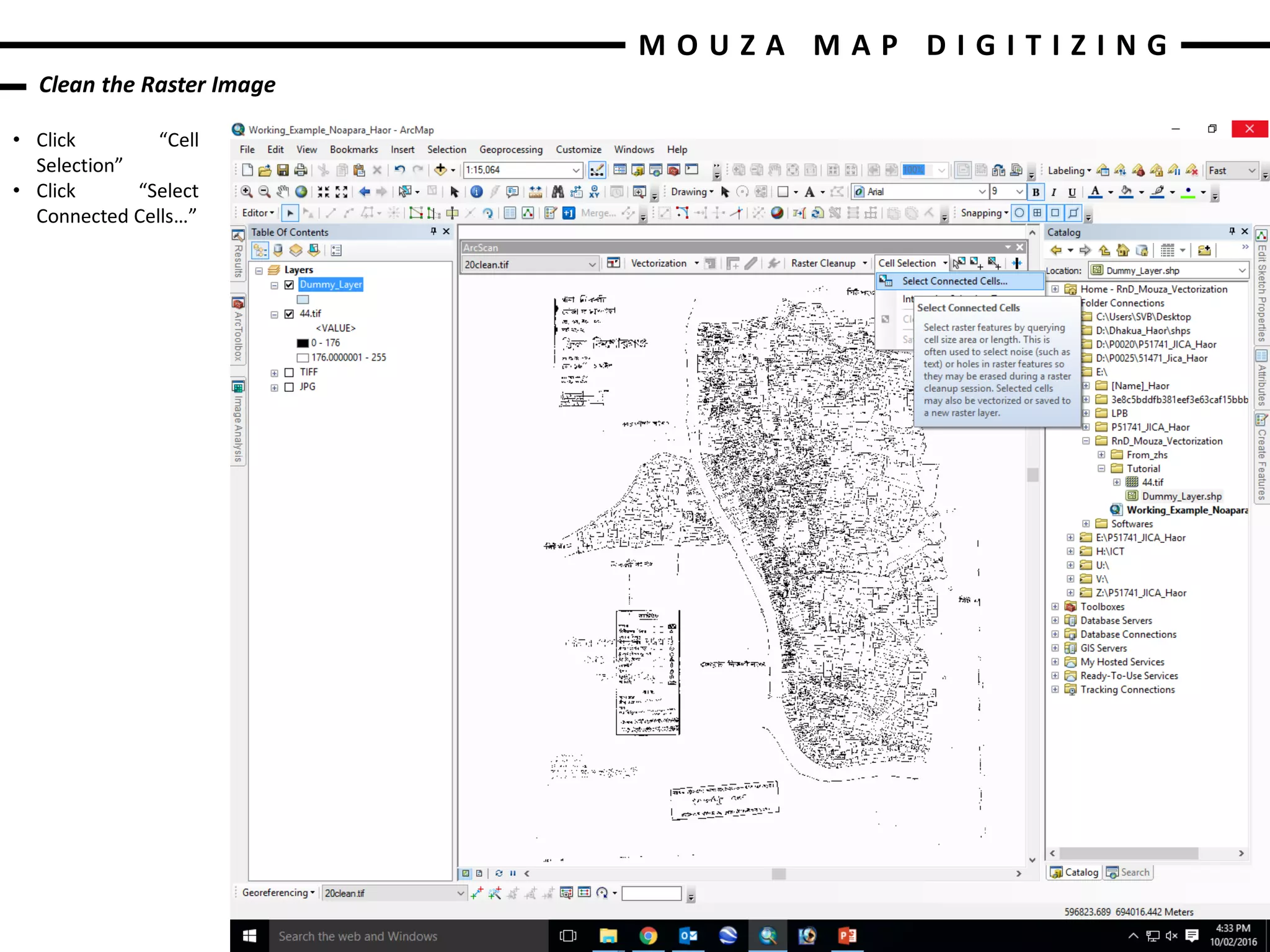
Task: Uncheck the Dummy_Layer visibility checkbox
Action: 289,284
